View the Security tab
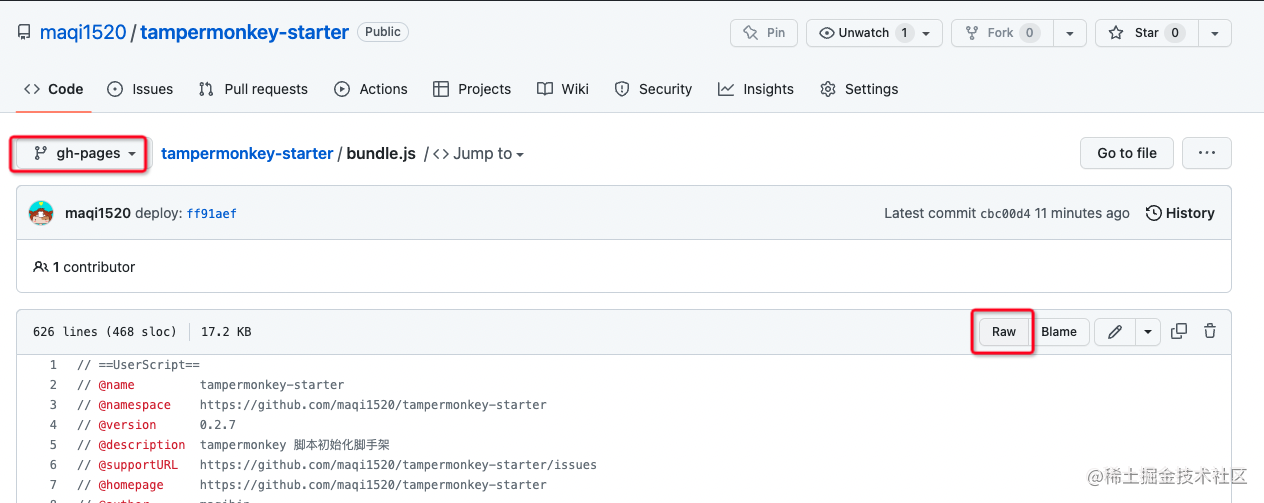 pos(653,89)
